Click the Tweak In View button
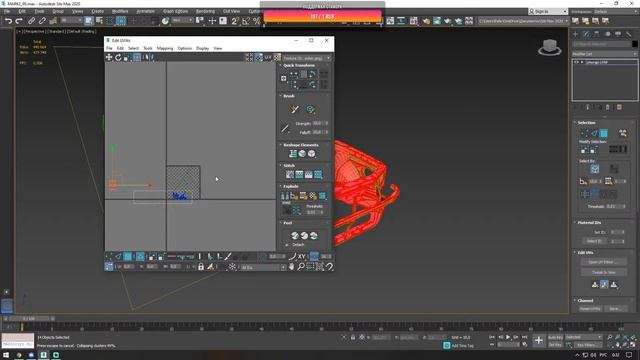The height and width of the screenshot is (360, 640). coord(604,272)
